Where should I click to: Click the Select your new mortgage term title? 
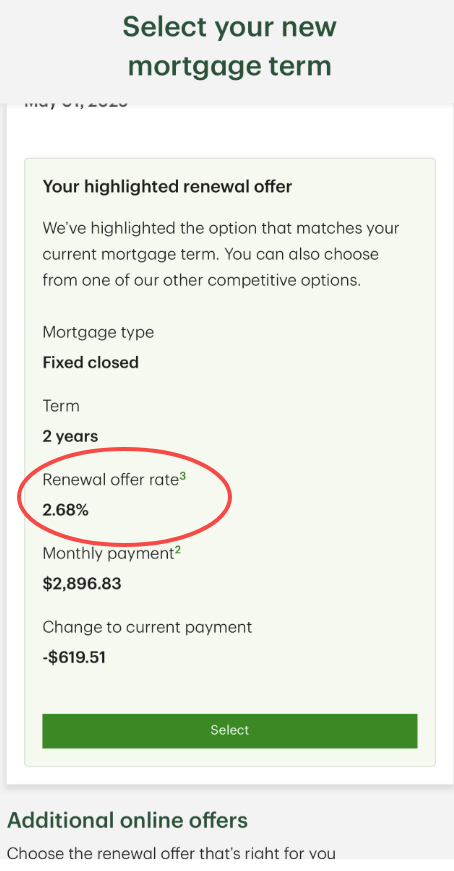230,46
